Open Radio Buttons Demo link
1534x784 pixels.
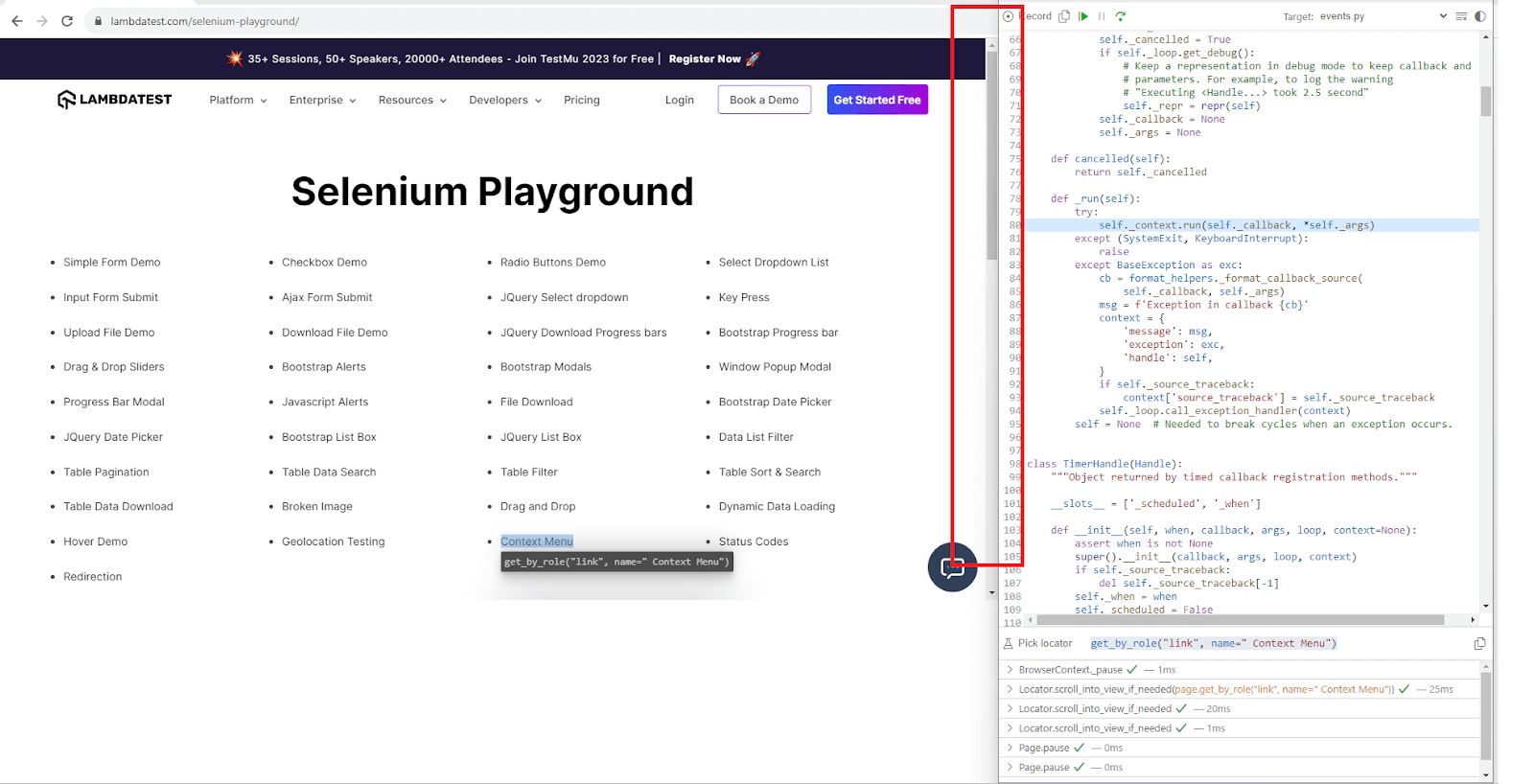click(x=553, y=262)
